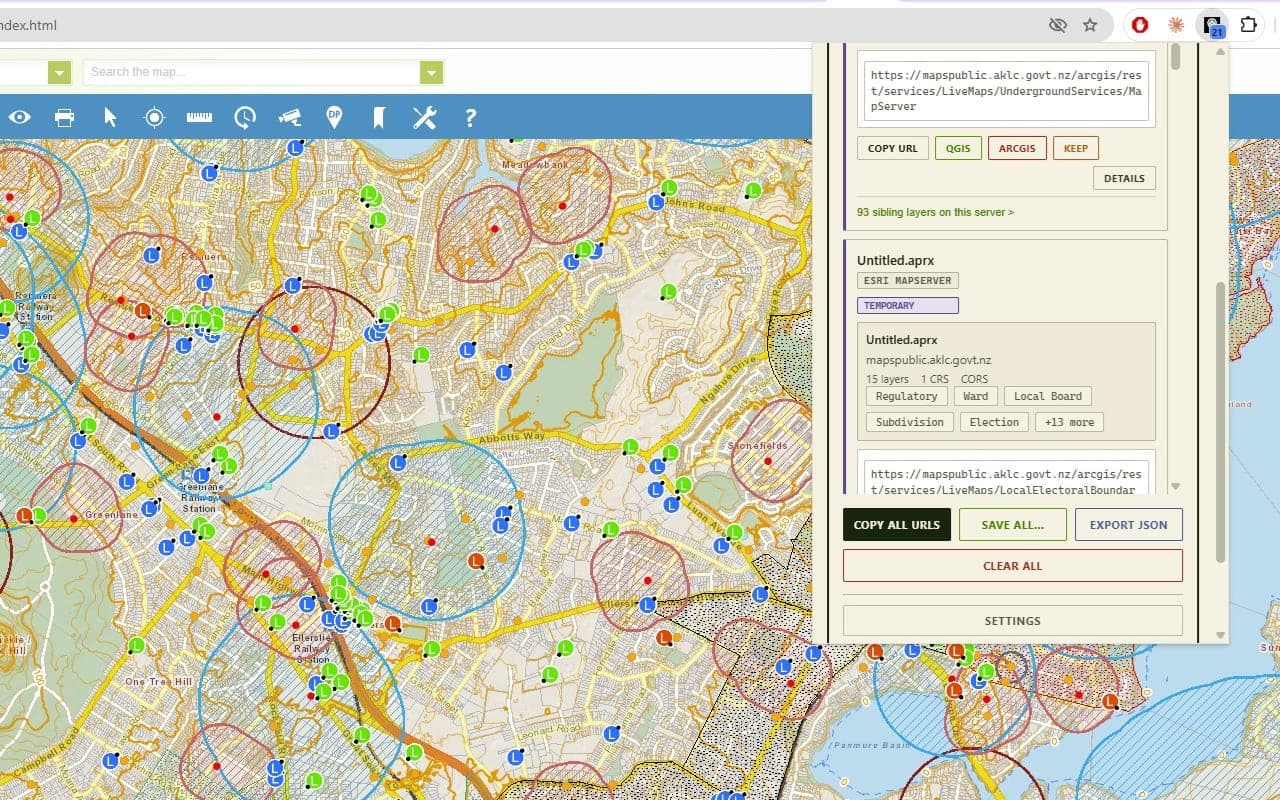Viewport: 1280px width, 800px height.
Task: Click COPY ALL URLS button
Action: point(897,525)
